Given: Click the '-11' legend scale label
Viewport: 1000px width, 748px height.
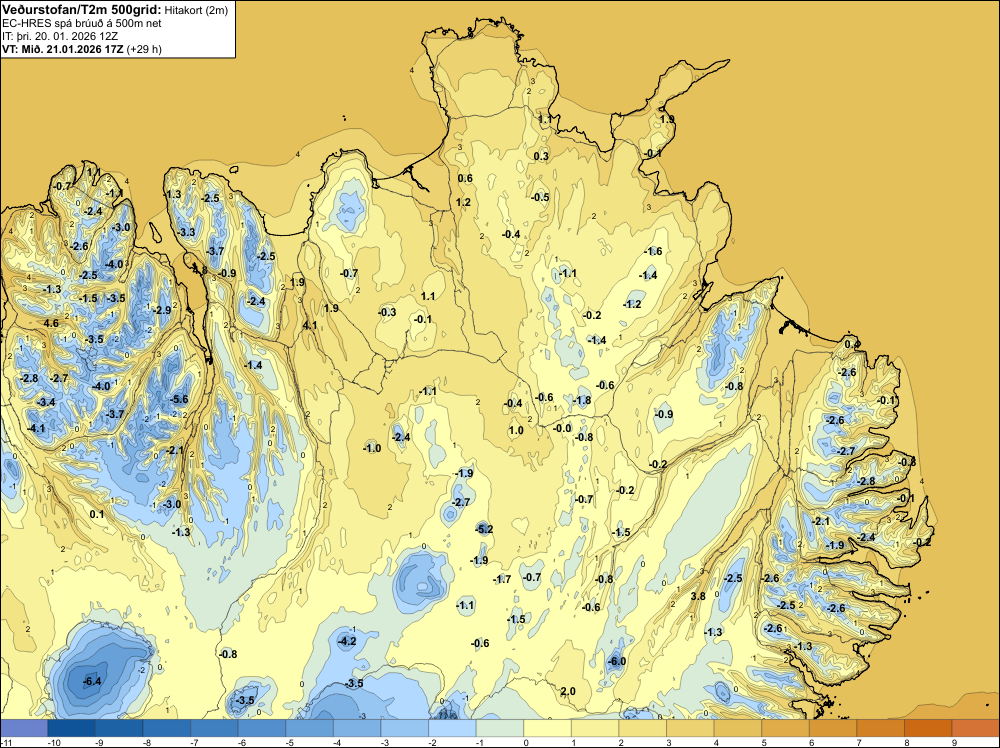Looking at the screenshot, I should (6, 742).
